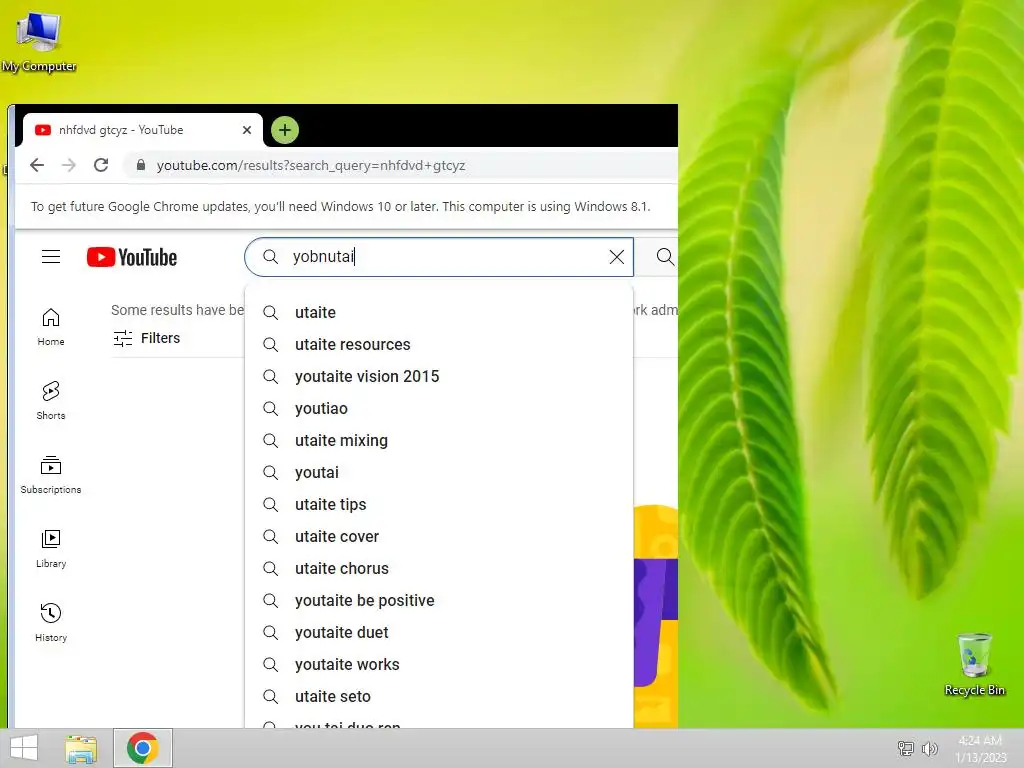Choose suggestion 'youtai'

[439, 472]
